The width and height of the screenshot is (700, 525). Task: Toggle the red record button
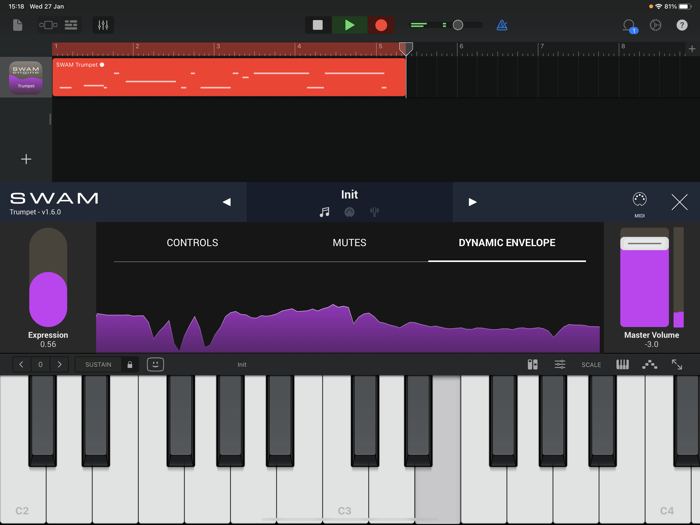(x=381, y=25)
